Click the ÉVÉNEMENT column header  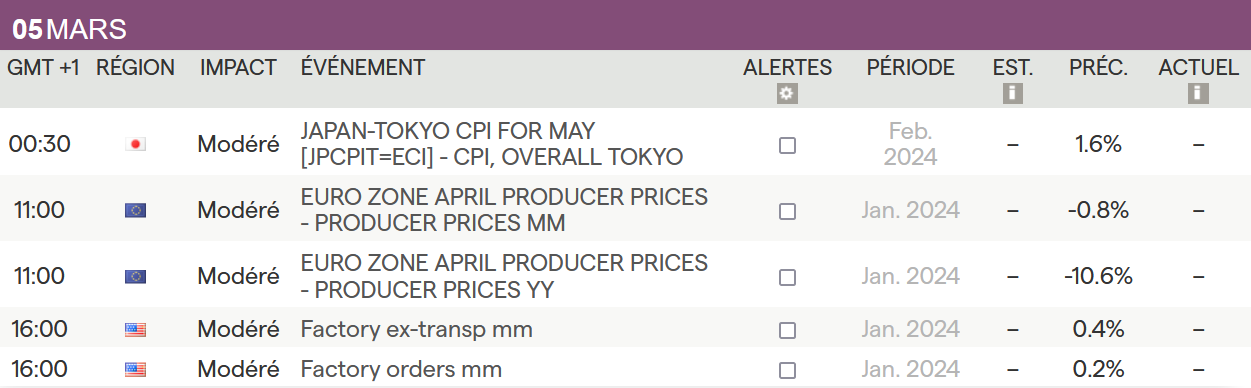click(x=363, y=68)
